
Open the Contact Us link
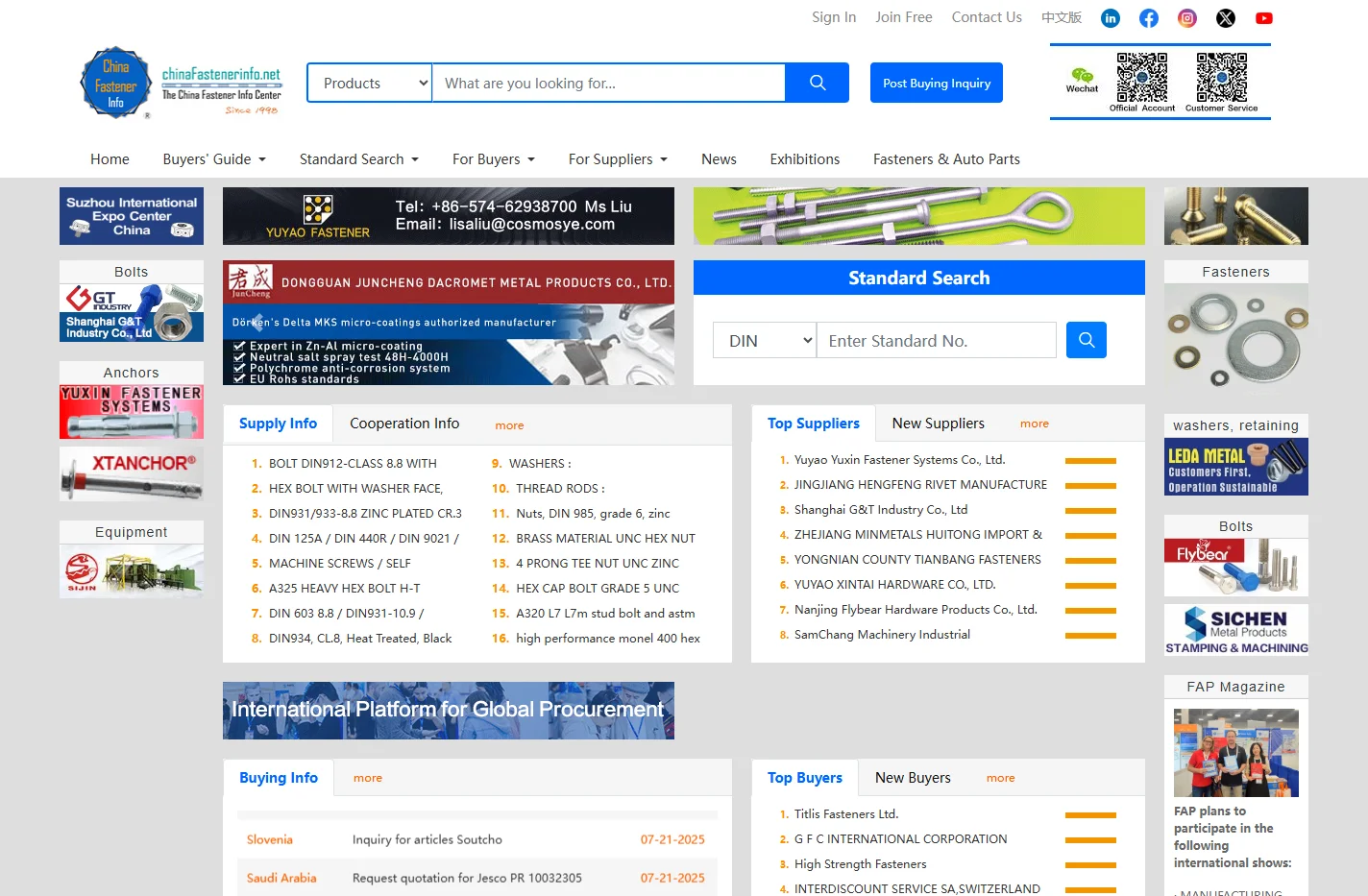pyautogui.click(x=987, y=17)
